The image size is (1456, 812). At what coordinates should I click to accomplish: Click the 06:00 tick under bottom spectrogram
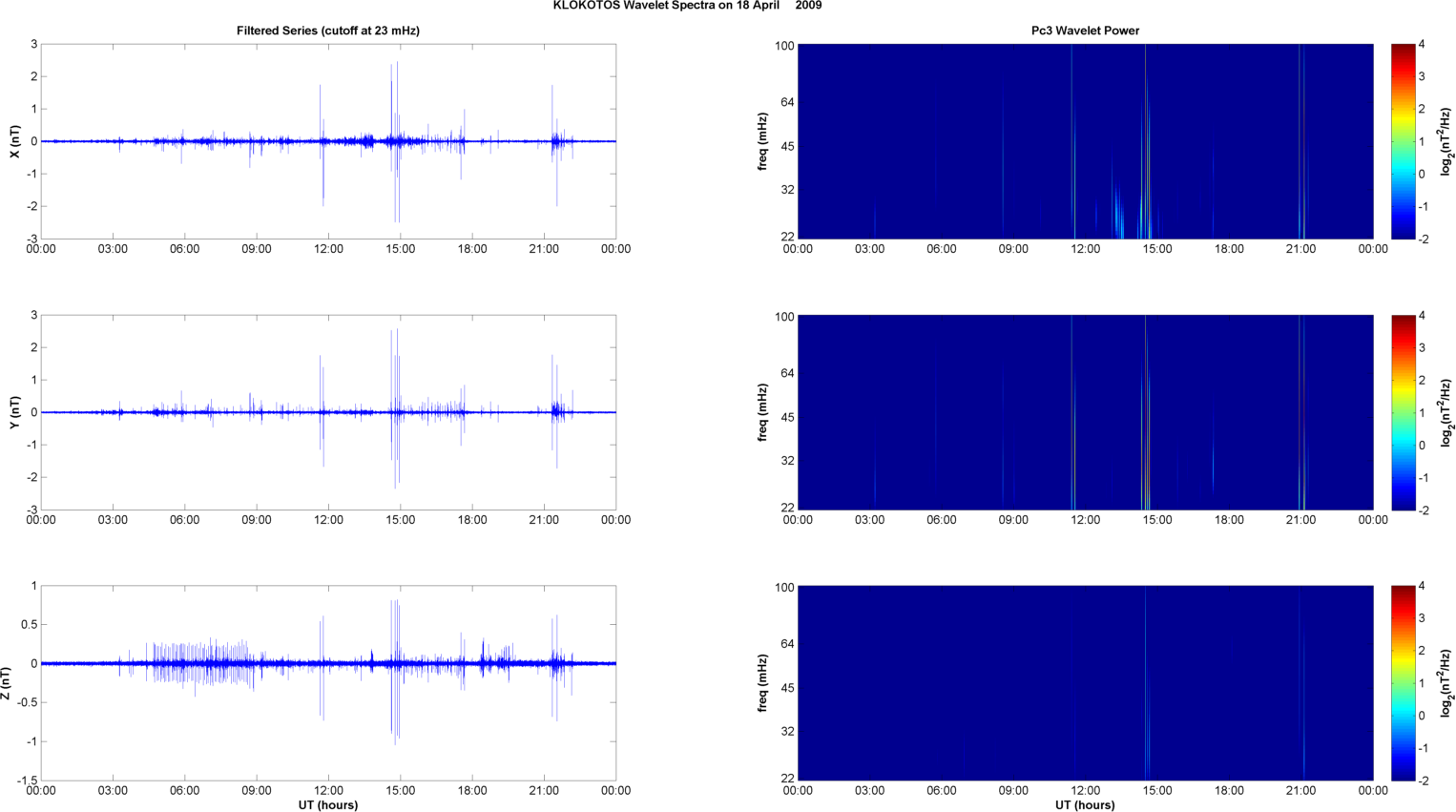pyautogui.click(x=942, y=790)
